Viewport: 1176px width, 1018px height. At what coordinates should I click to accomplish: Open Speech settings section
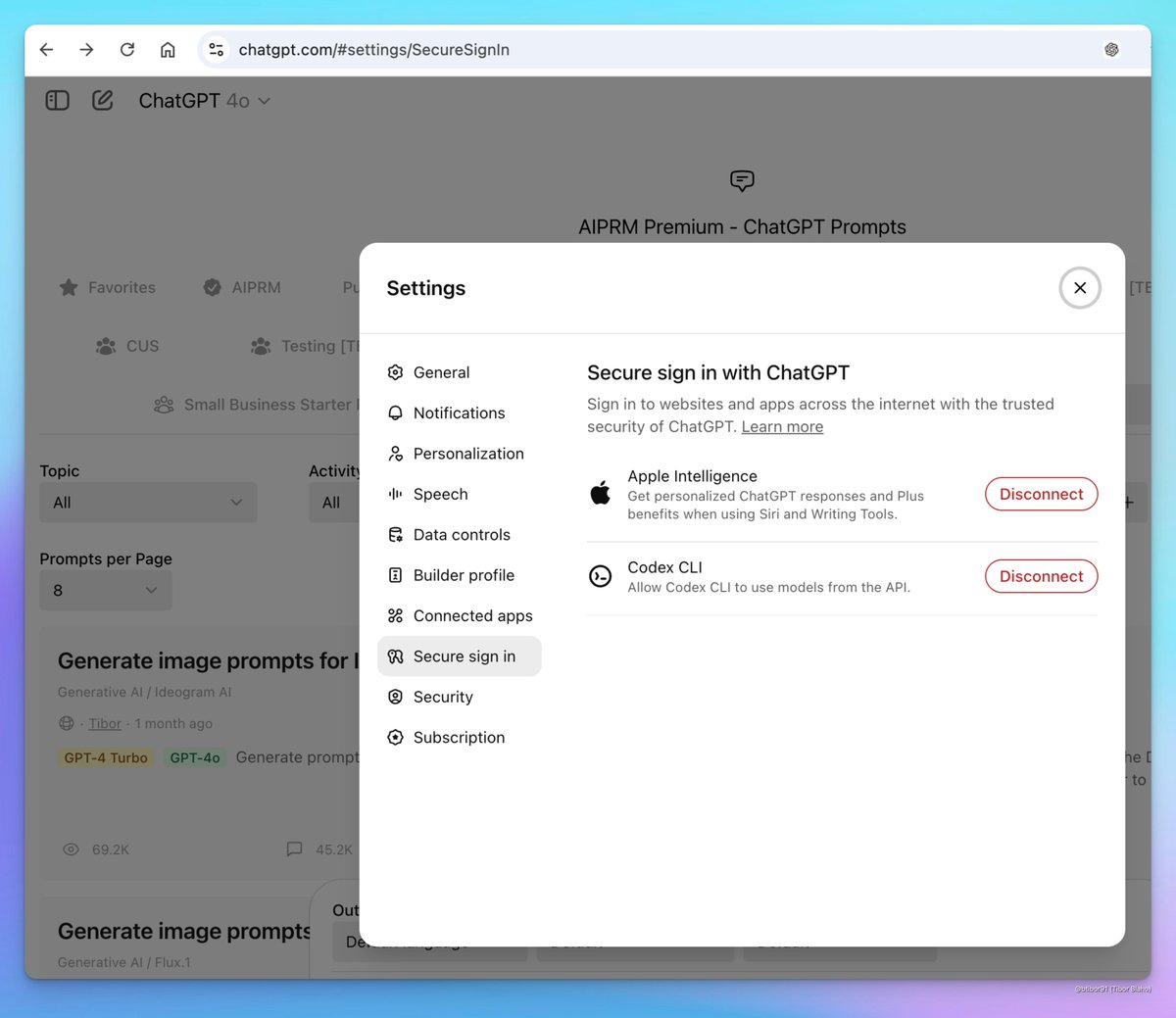coord(460,494)
